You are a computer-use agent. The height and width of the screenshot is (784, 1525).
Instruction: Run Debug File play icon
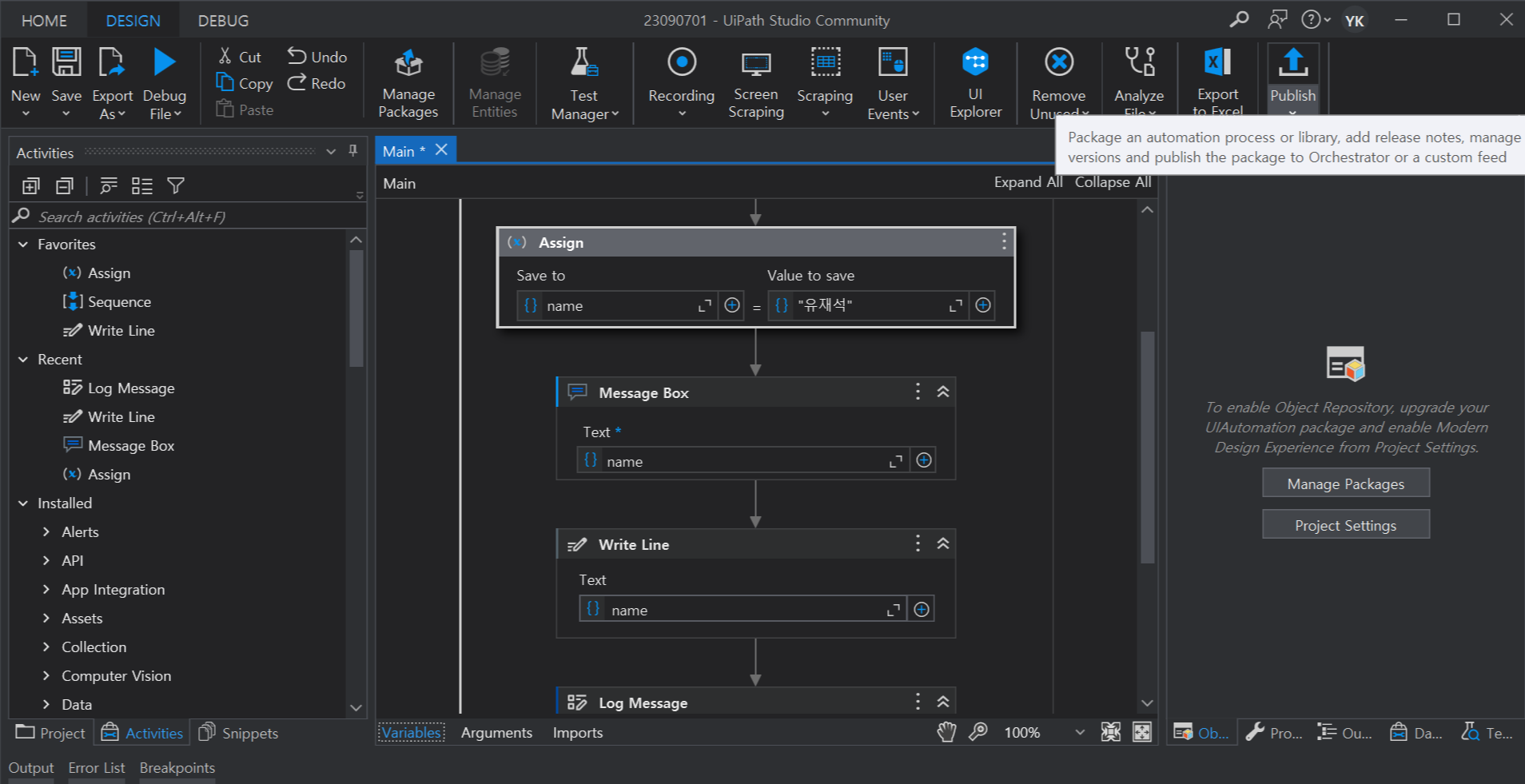(x=164, y=62)
